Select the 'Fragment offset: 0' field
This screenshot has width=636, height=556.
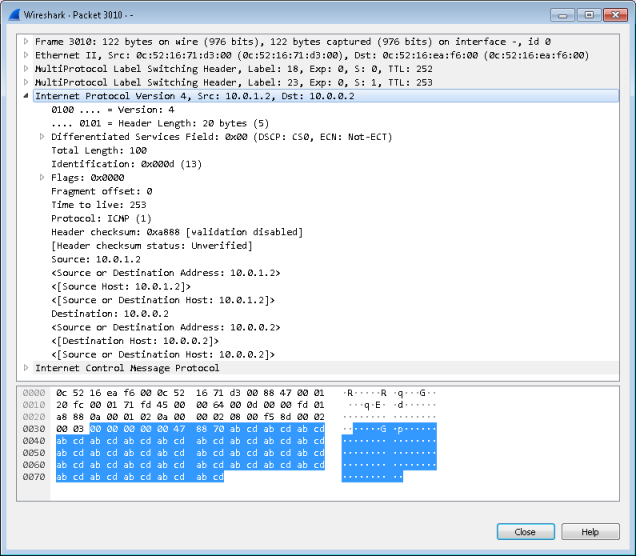point(102,191)
